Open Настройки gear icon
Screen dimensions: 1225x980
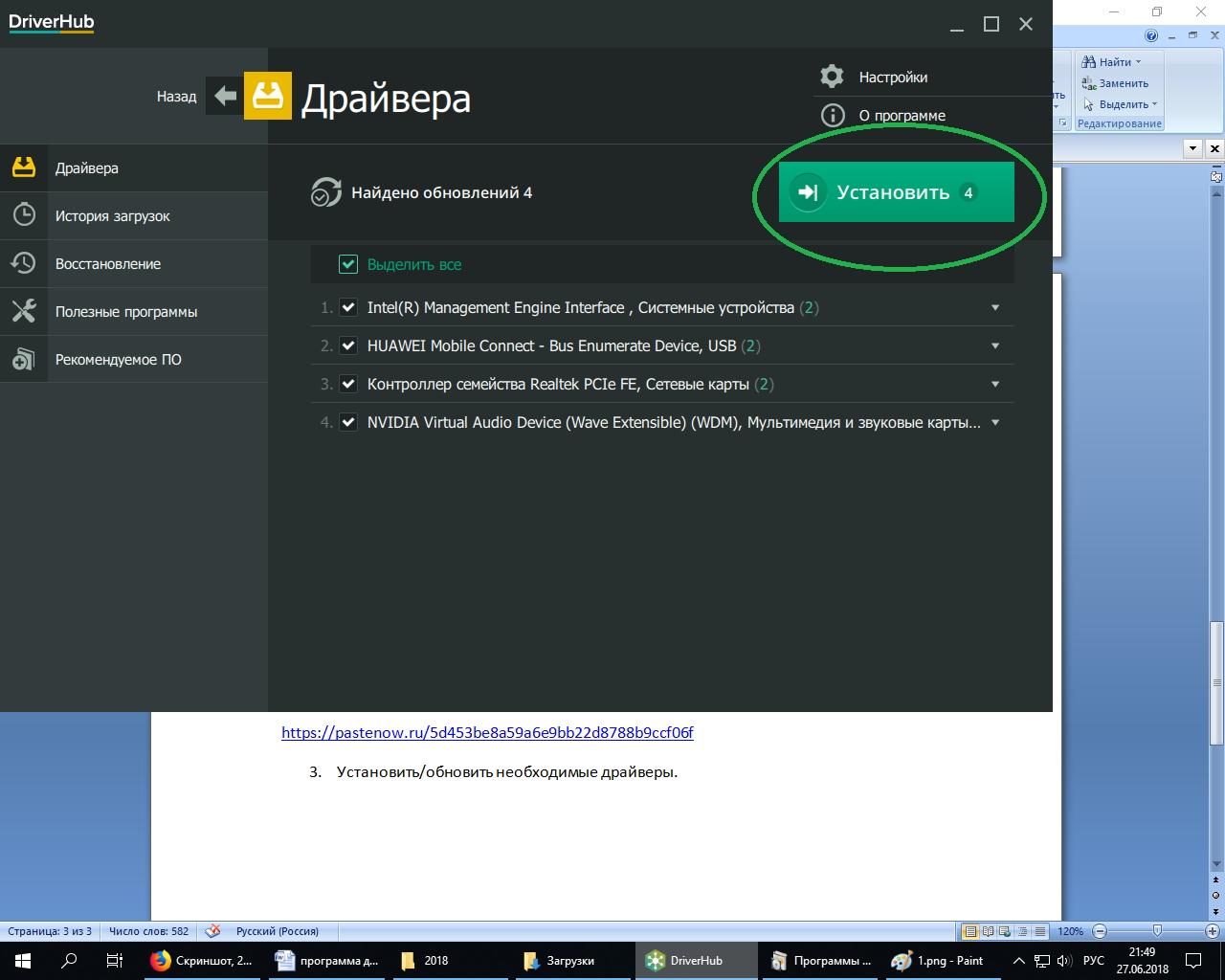[833, 77]
